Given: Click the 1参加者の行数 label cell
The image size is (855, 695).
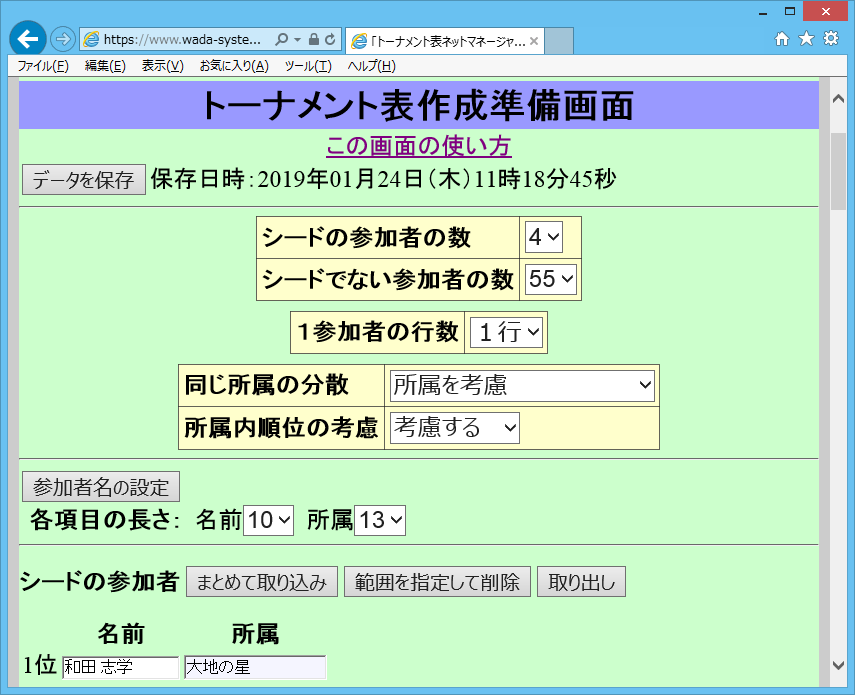Looking at the screenshot, I should pyautogui.click(x=377, y=333).
